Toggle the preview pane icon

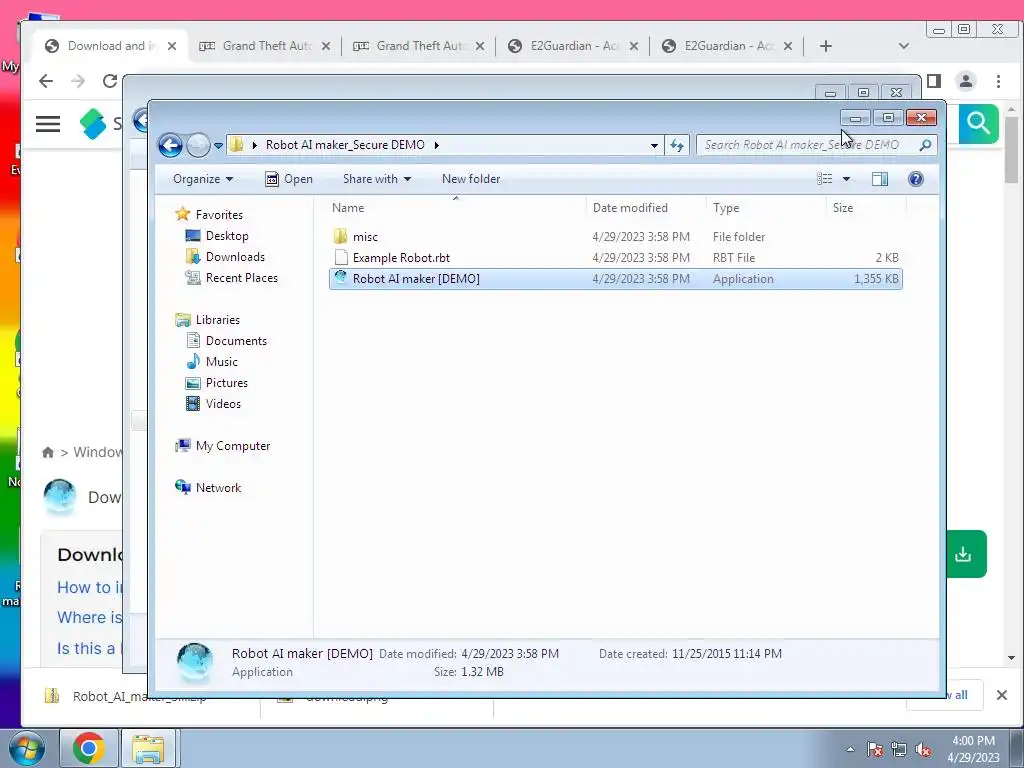point(880,179)
